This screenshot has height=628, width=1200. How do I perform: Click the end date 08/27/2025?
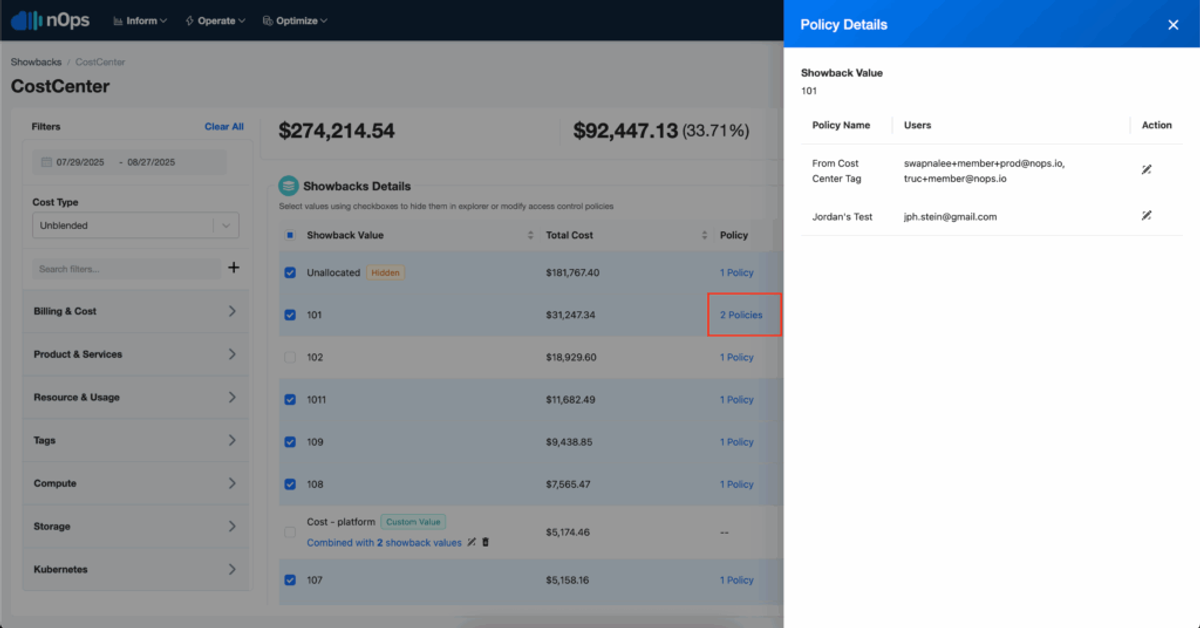[x=153, y=162]
